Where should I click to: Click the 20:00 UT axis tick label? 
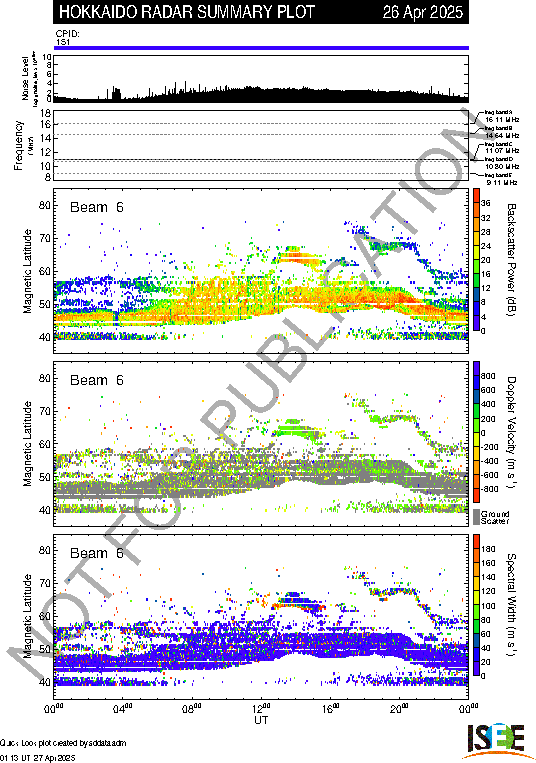click(399, 708)
